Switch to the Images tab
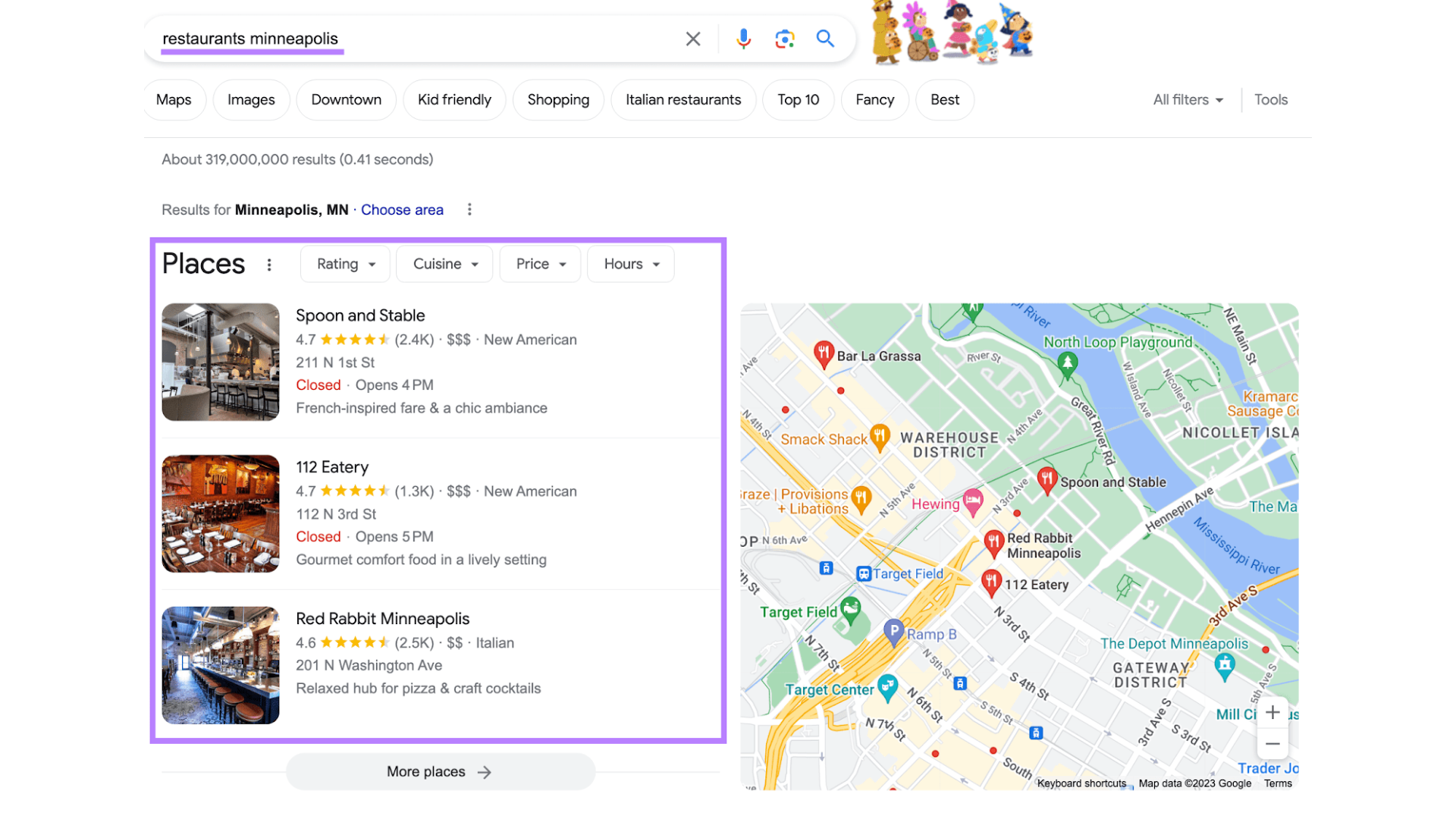This screenshot has width=1456, height=819. click(x=251, y=100)
